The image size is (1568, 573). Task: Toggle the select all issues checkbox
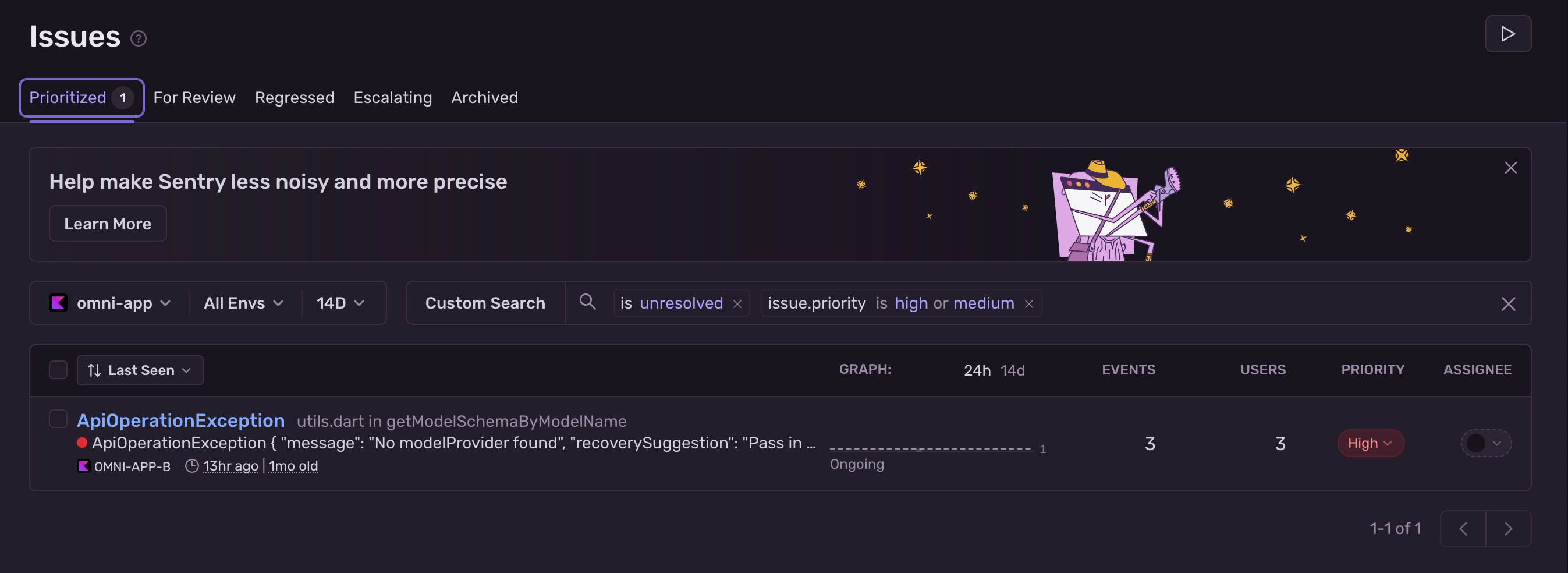(x=58, y=370)
